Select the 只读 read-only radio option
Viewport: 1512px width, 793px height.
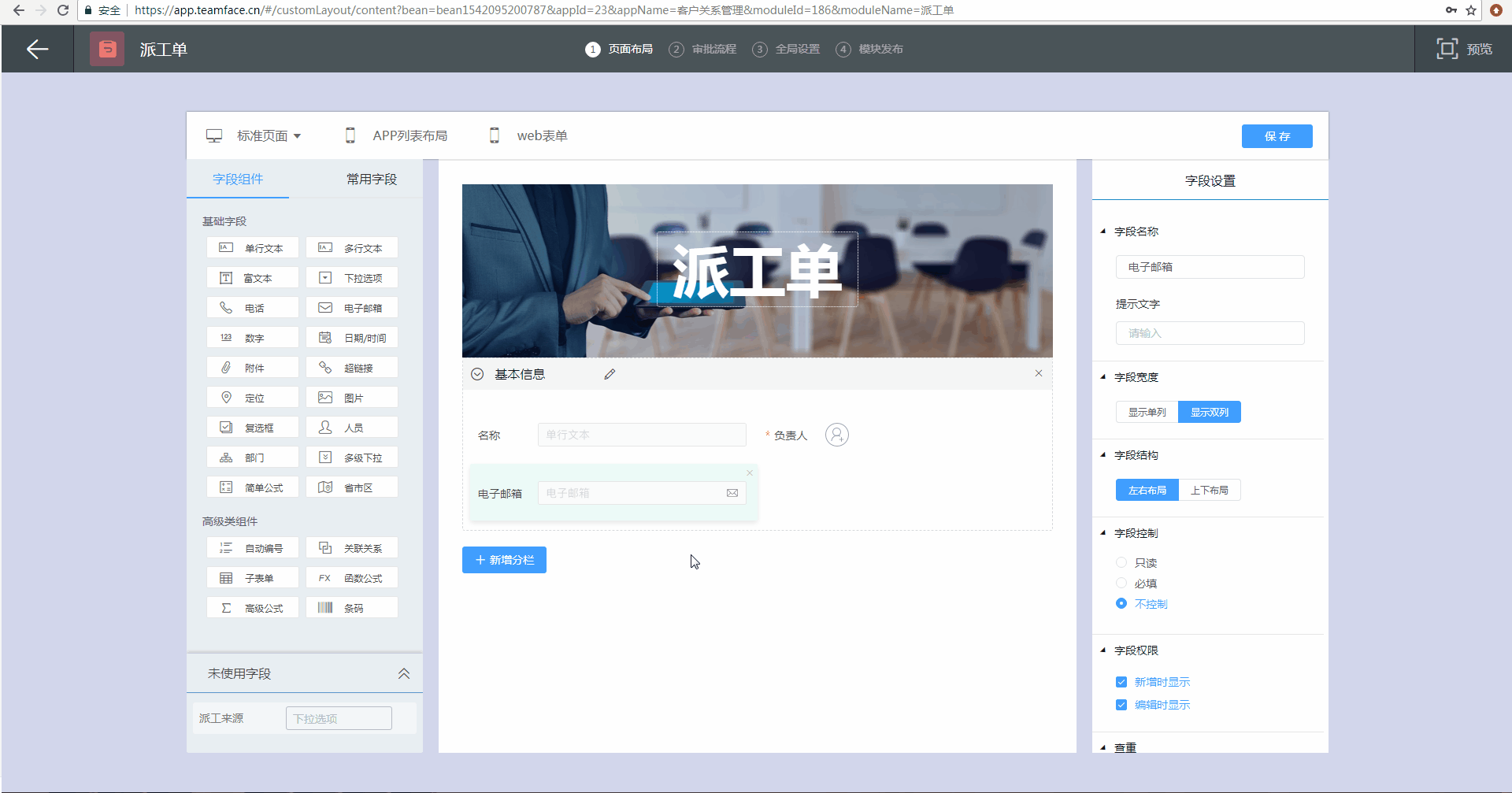(x=1121, y=562)
